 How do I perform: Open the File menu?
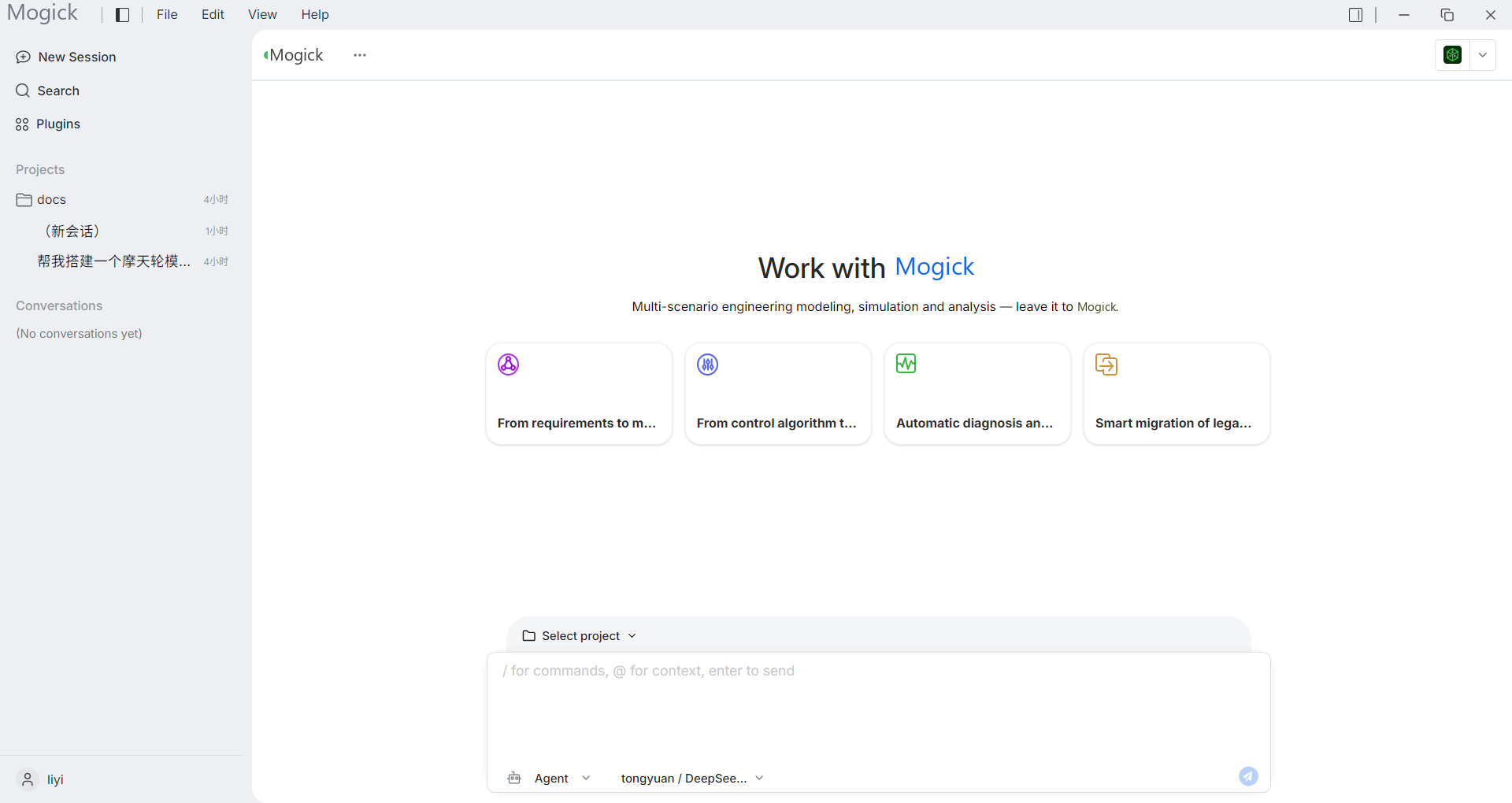(x=167, y=15)
